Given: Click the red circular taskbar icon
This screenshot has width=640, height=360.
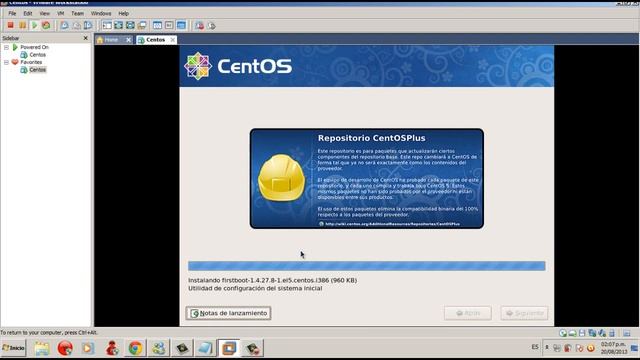Looking at the screenshot, I should coord(65,348).
